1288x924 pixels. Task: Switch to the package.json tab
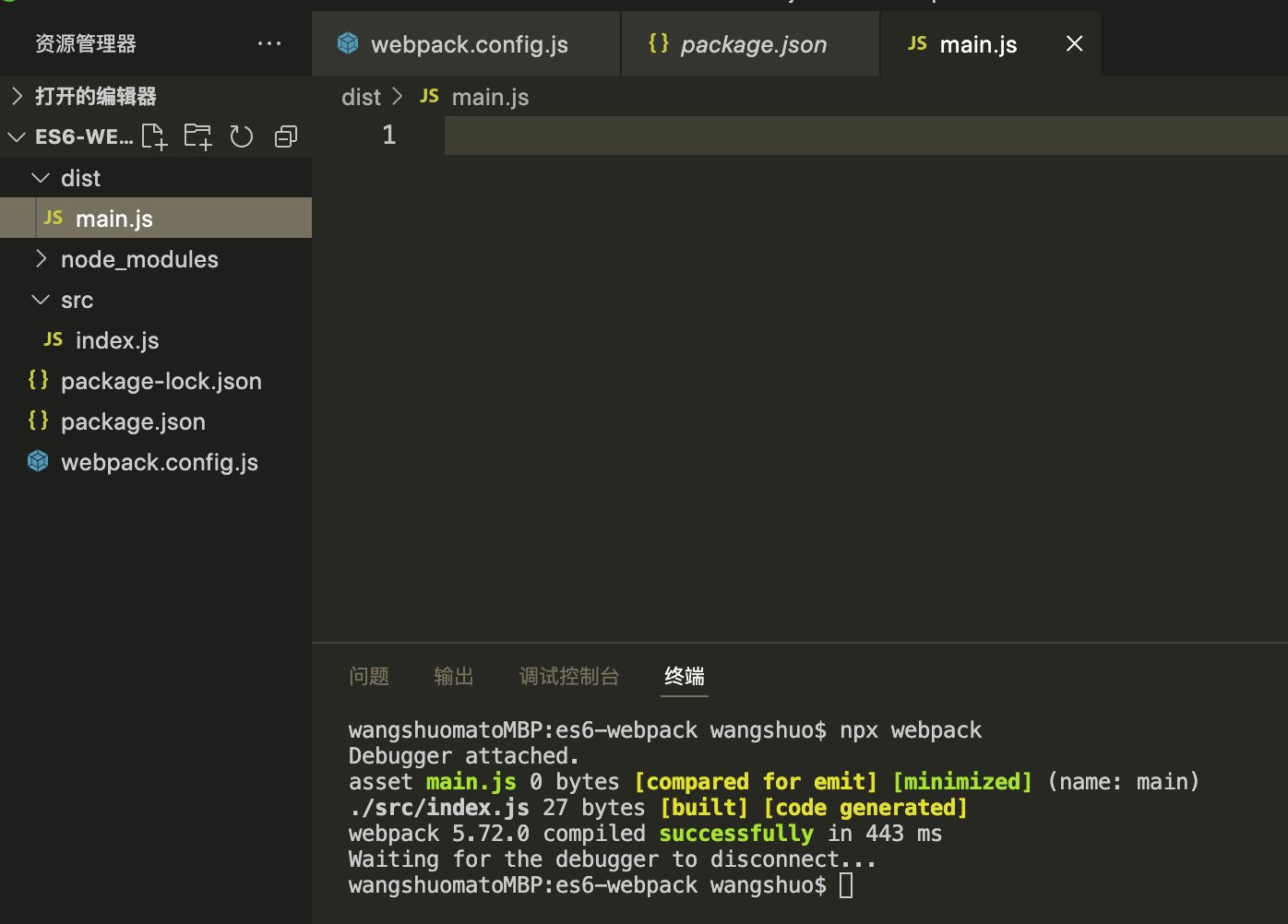(751, 43)
